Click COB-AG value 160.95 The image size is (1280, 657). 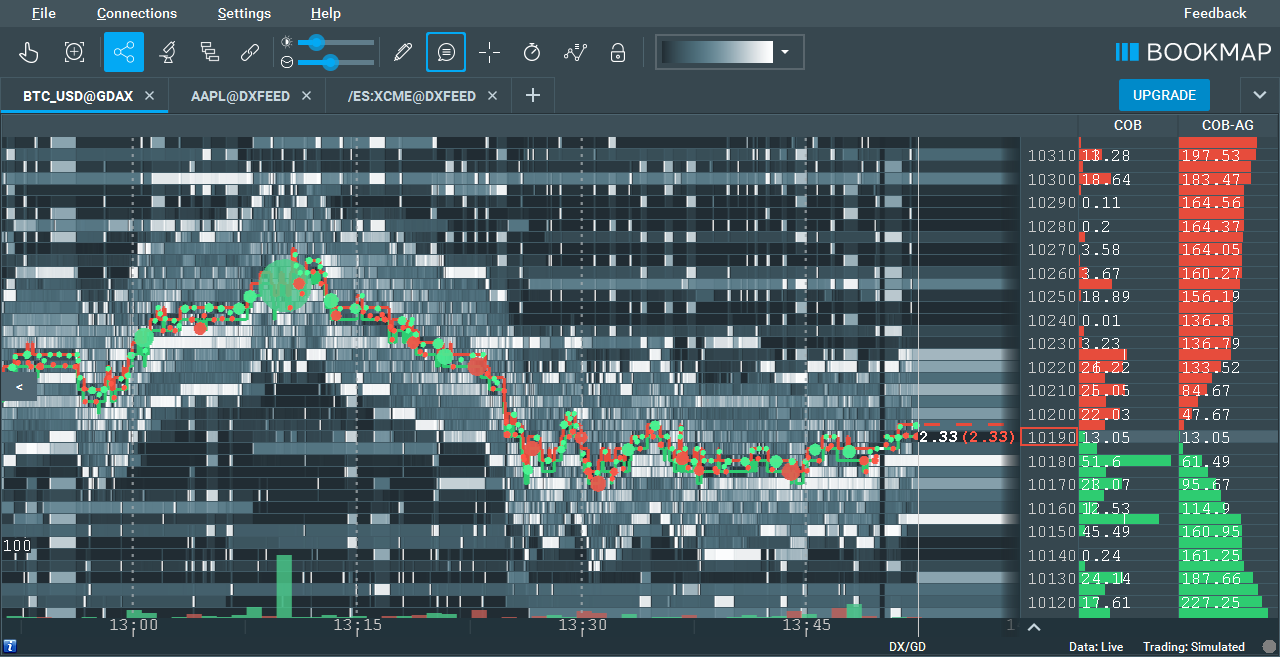(1211, 531)
